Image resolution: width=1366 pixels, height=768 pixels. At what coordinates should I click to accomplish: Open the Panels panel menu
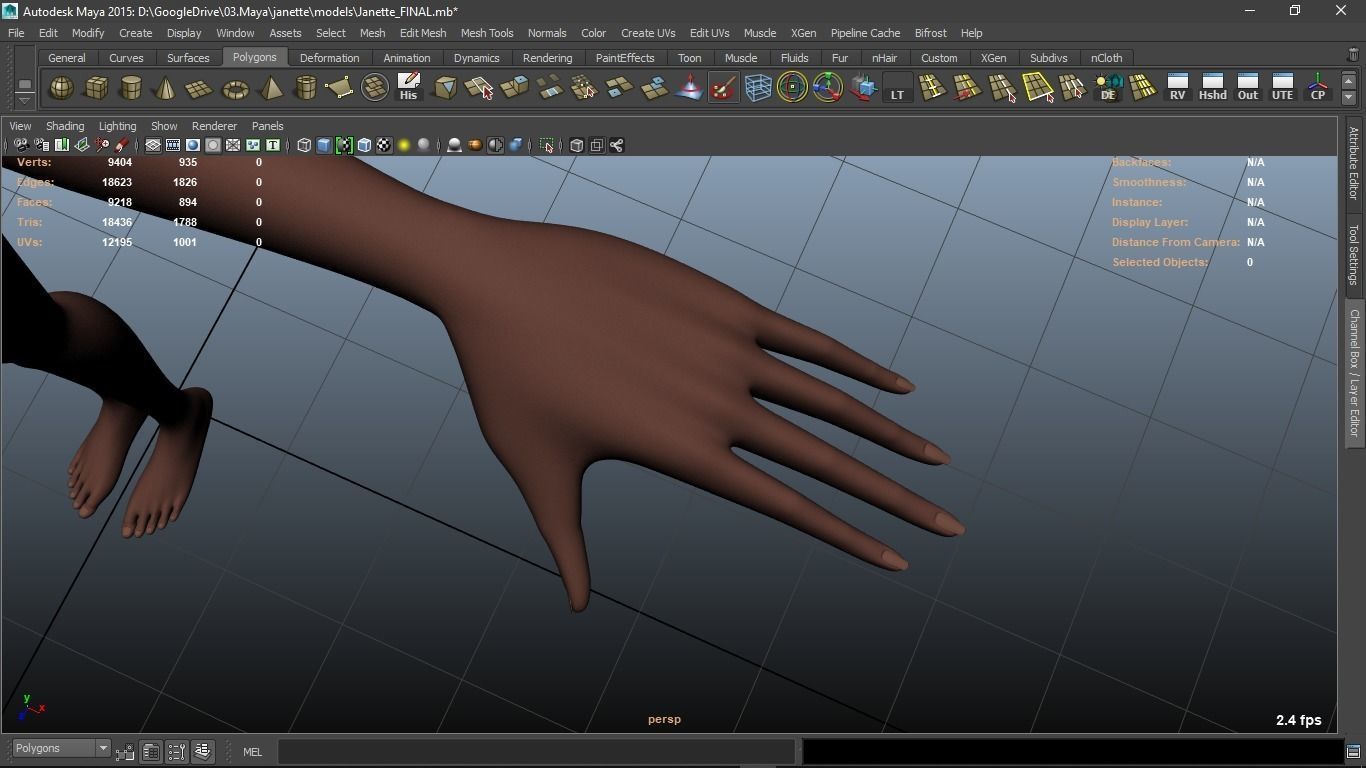click(x=267, y=126)
